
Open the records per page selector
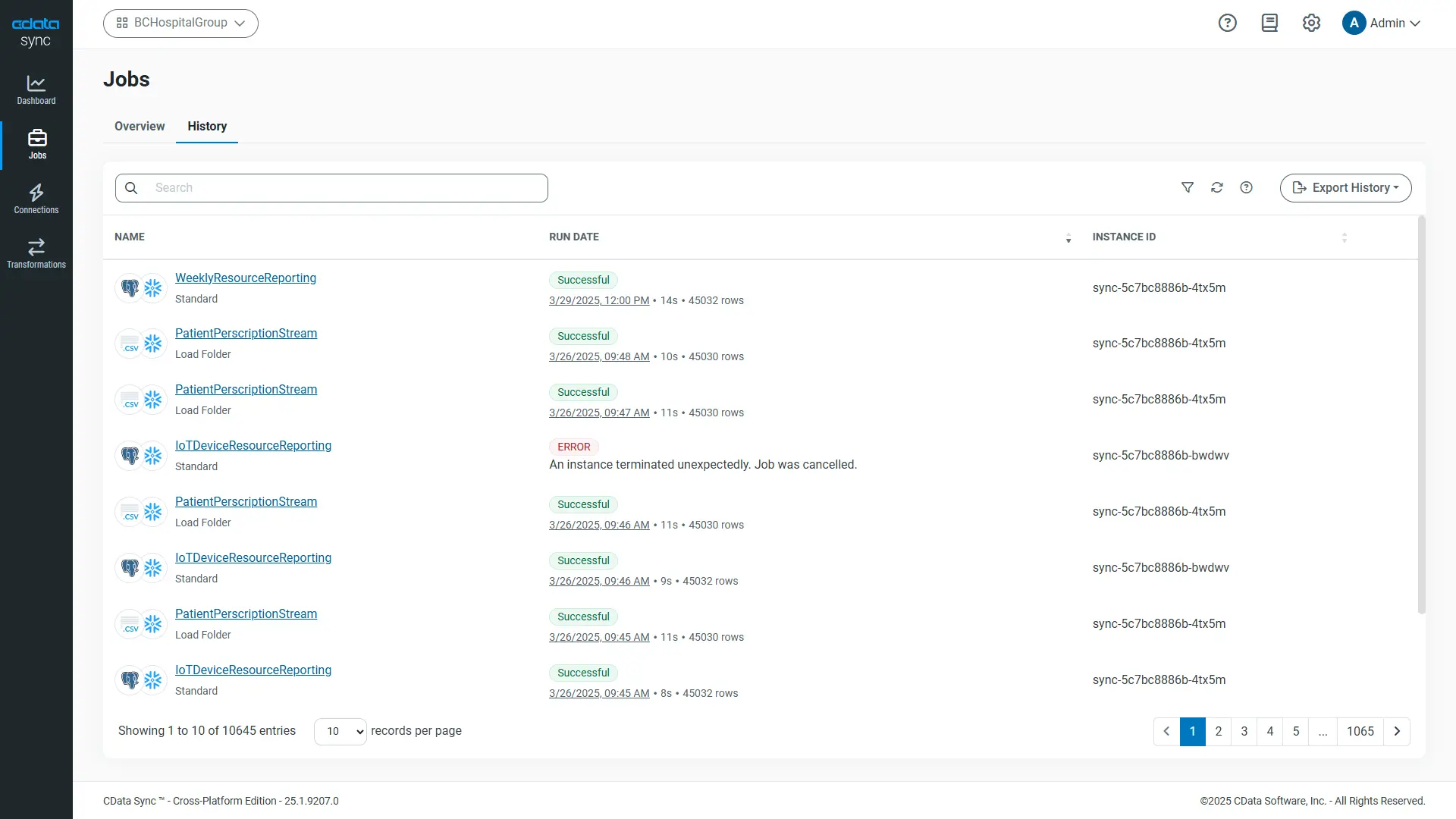[340, 731]
